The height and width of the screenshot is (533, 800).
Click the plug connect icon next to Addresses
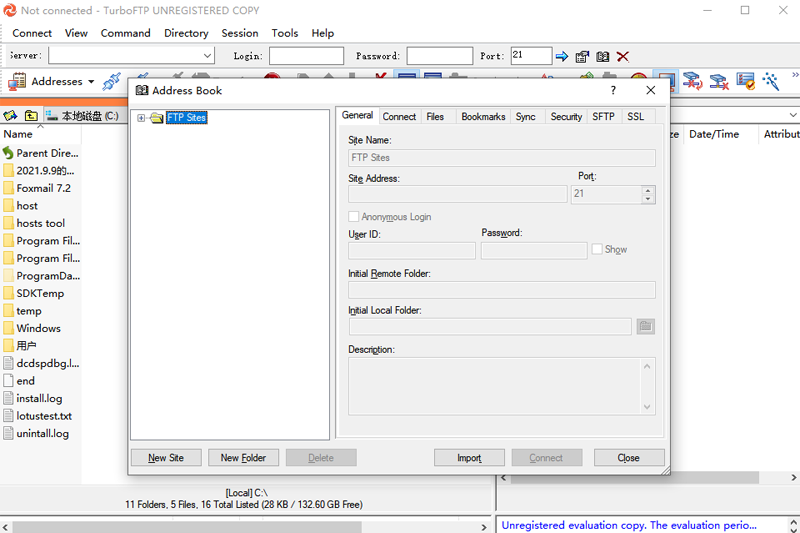pos(111,82)
